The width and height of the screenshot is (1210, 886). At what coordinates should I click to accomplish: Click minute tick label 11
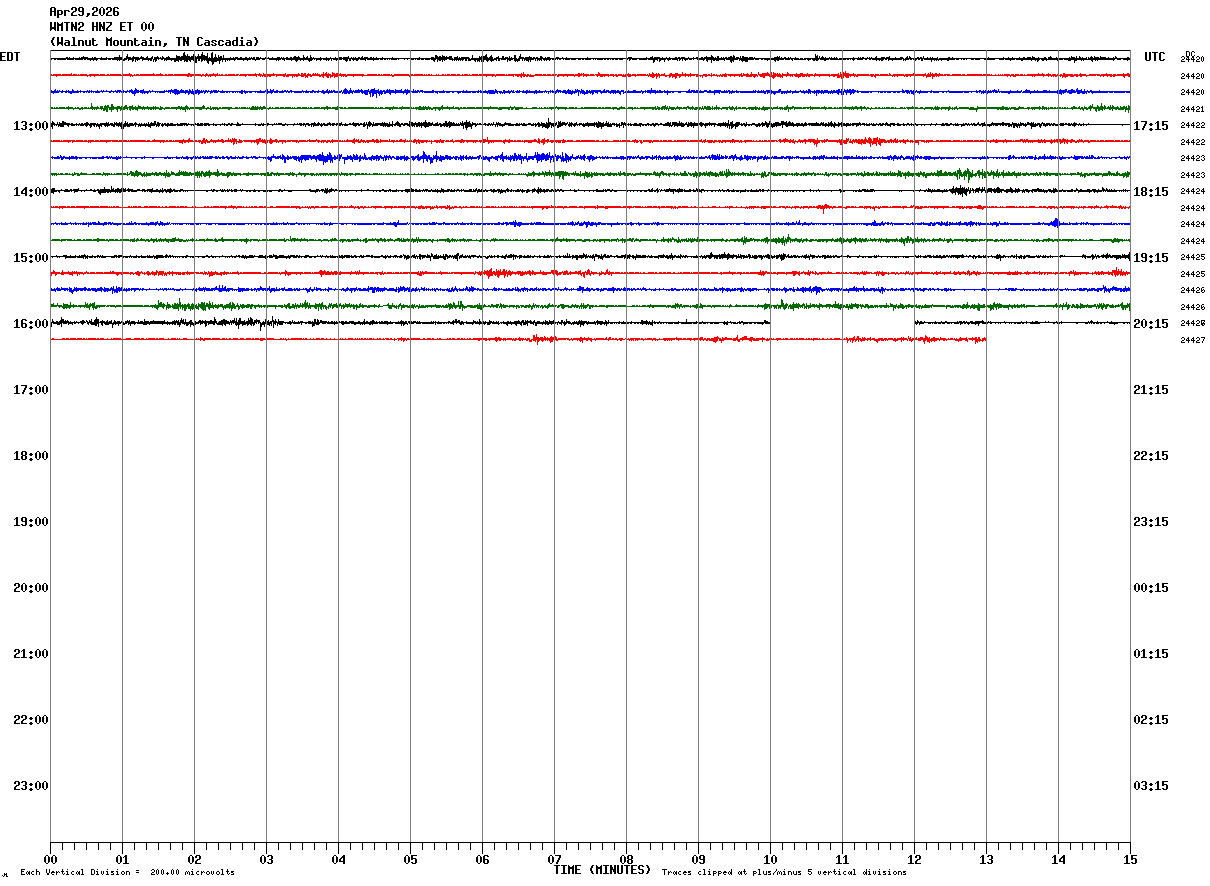coord(842,859)
